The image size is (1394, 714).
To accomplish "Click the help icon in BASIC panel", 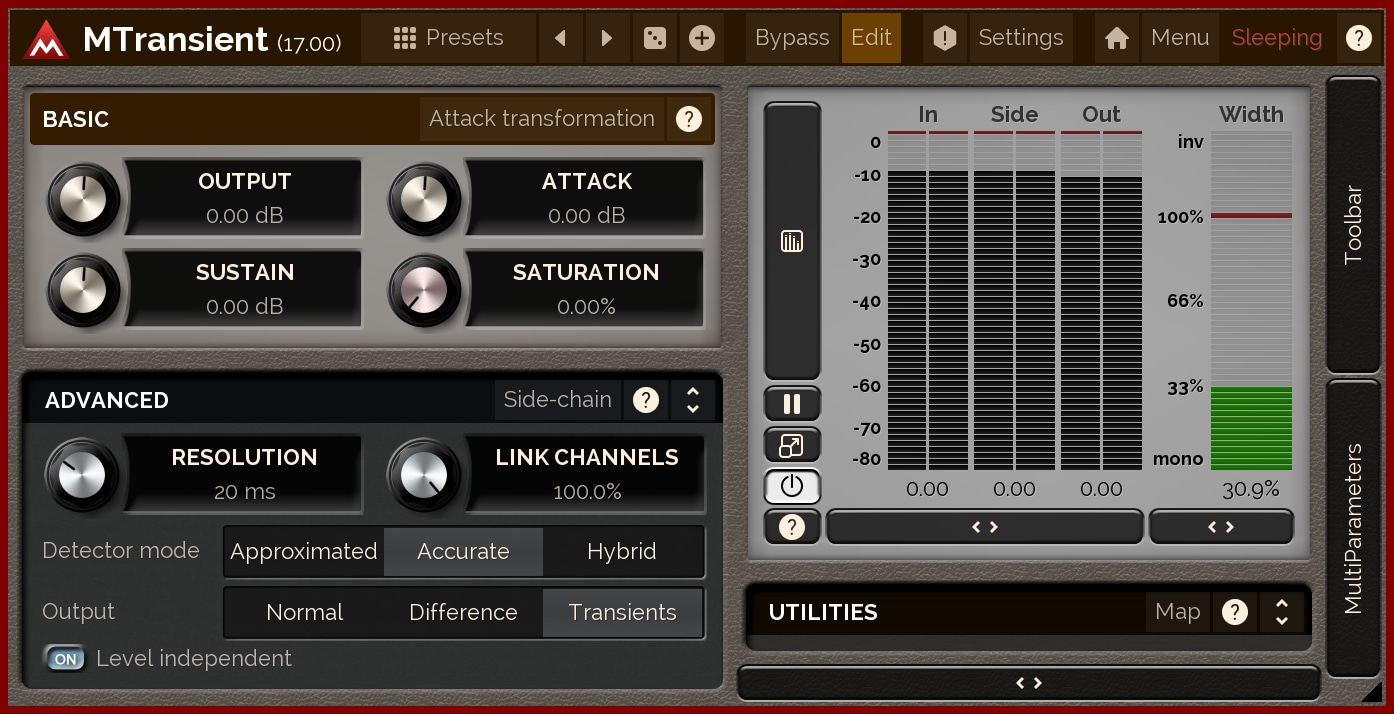I will [688, 119].
